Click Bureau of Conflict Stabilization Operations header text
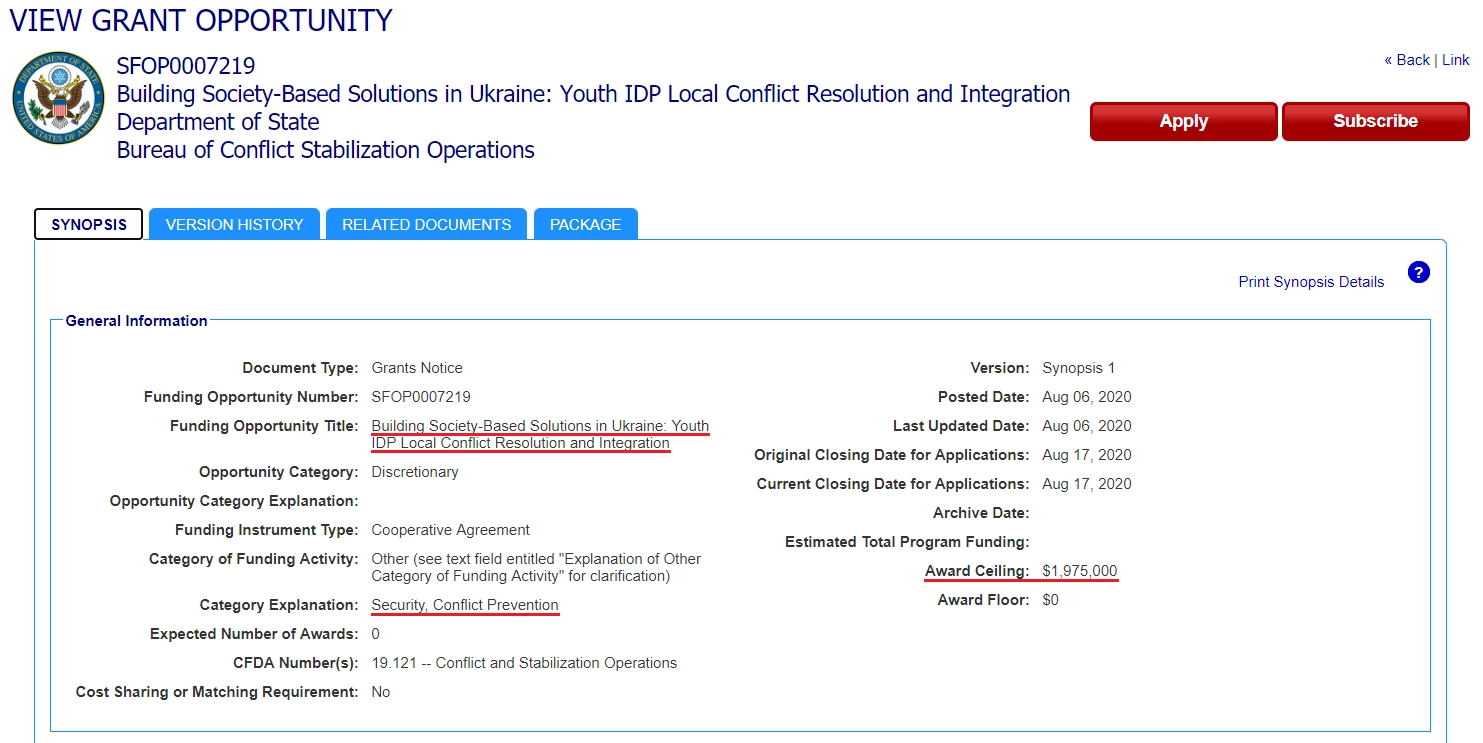The image size is (1483, 743). pyautogui.click(x=326, y=150)
